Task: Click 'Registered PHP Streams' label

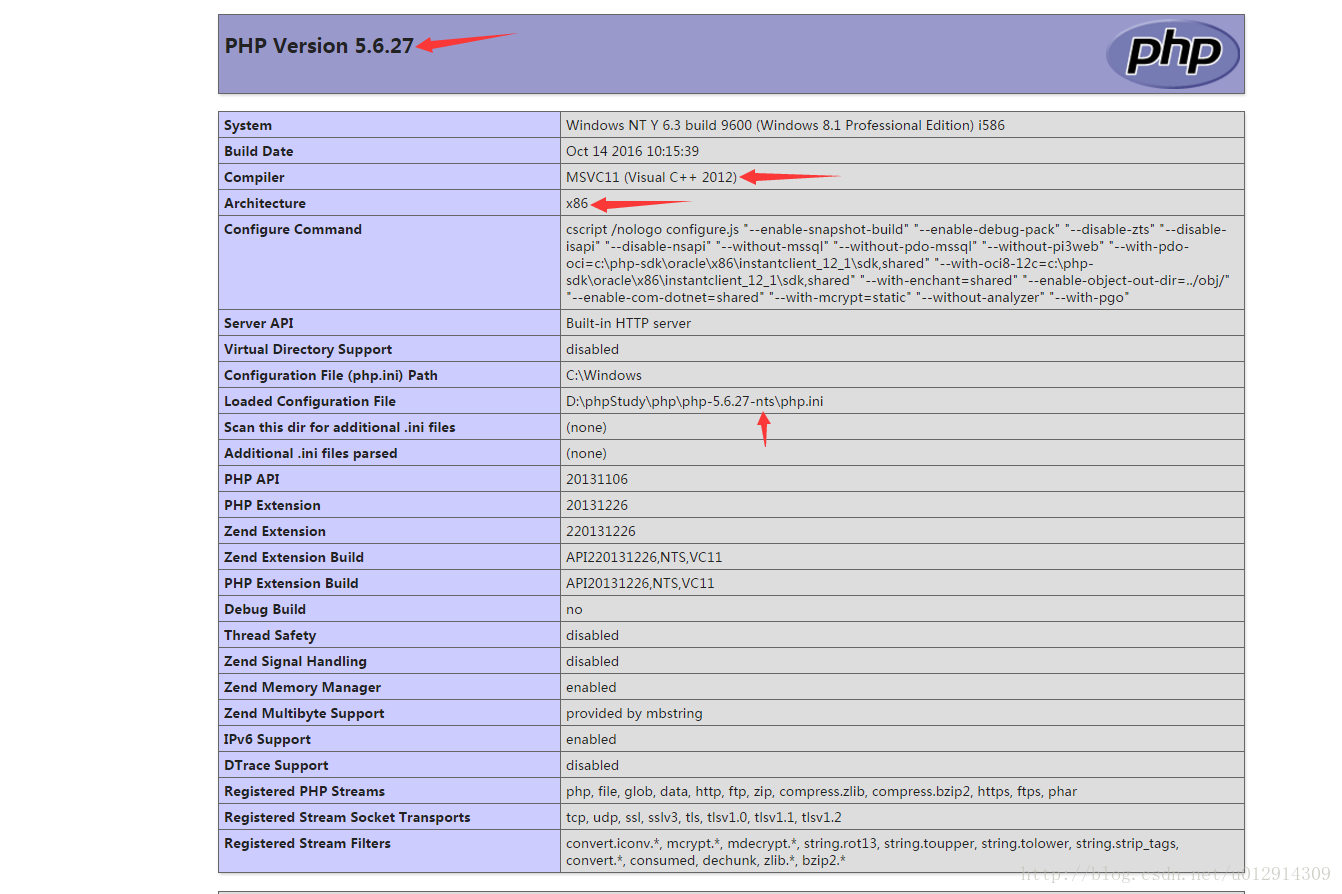Action: [304, 791]
